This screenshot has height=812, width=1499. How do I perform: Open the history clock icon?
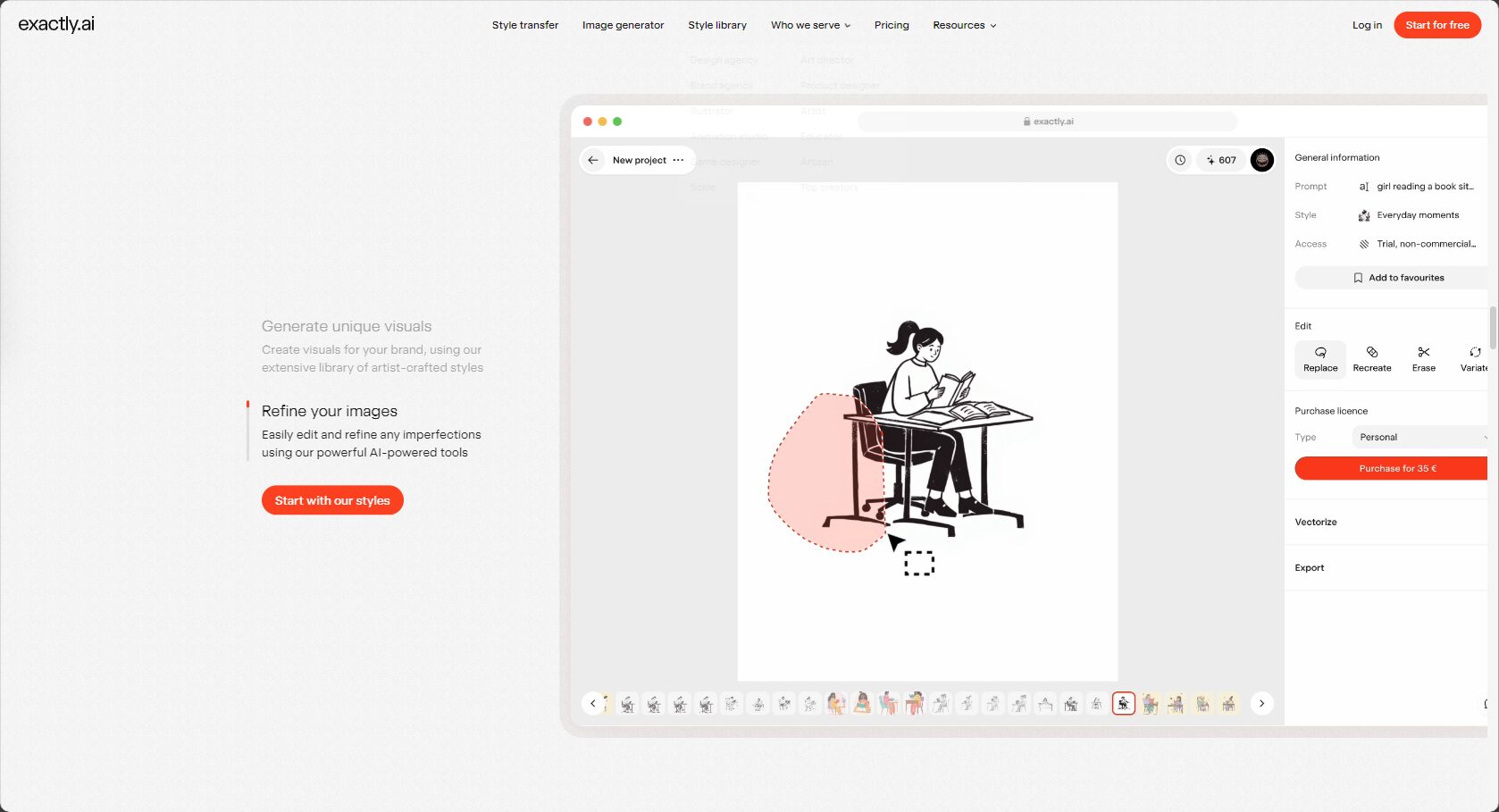click(1180, 160)
